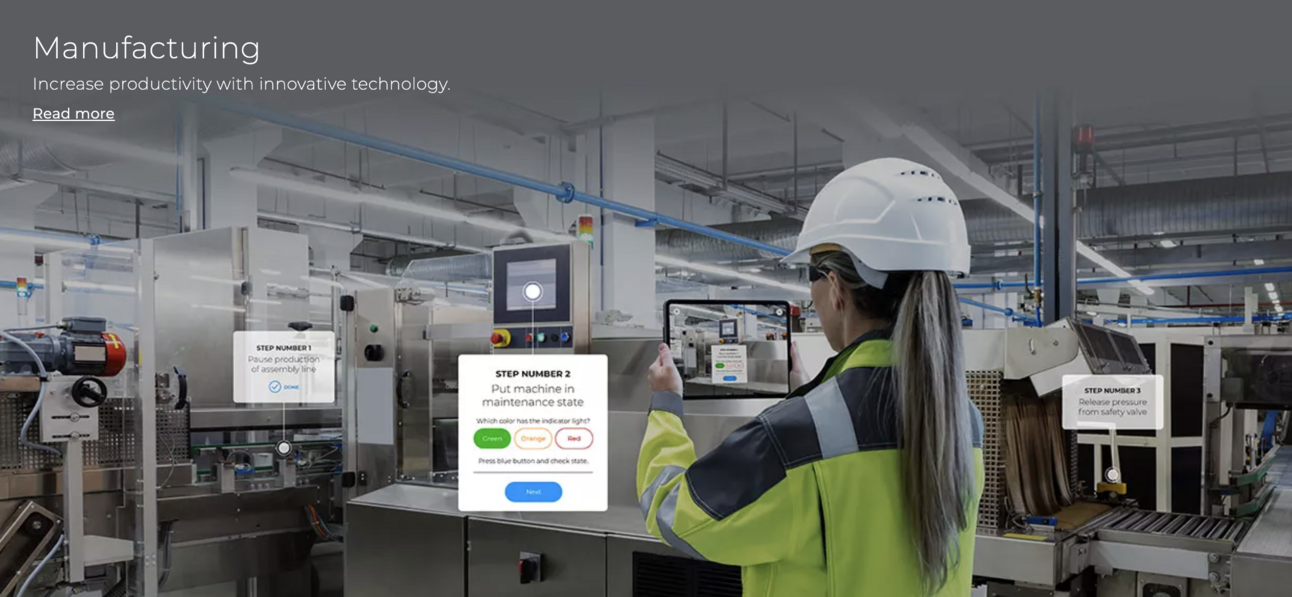Choose the Orange indicator light option

coord(533,439)
